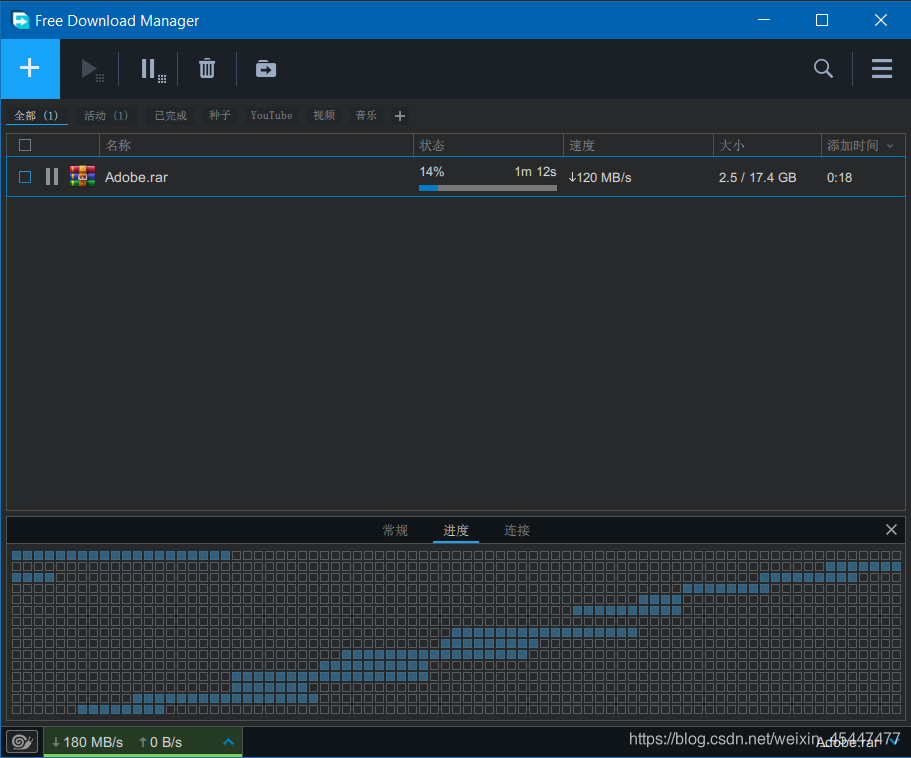Image resolution: width=911 pixels, height=758 pixels.
Task: Select the 种子 tab
Action: click(x=220, y=116)
